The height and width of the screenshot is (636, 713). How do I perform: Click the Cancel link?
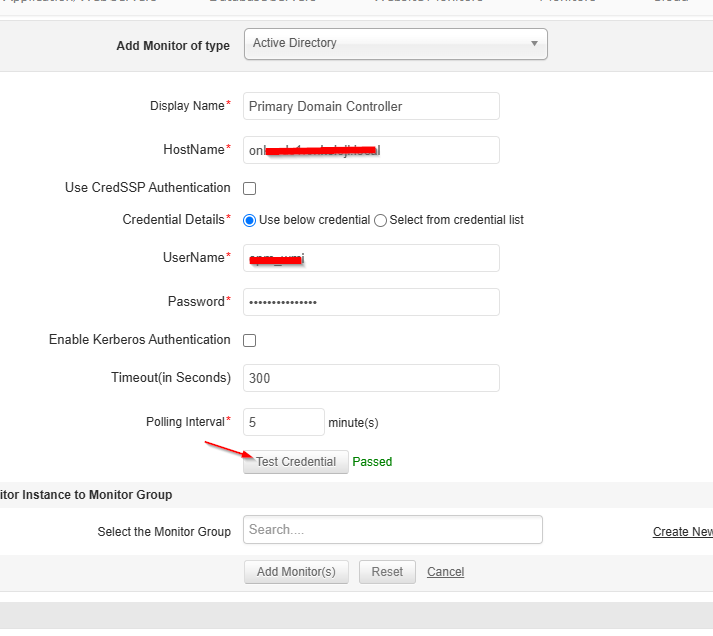point(446,572)
